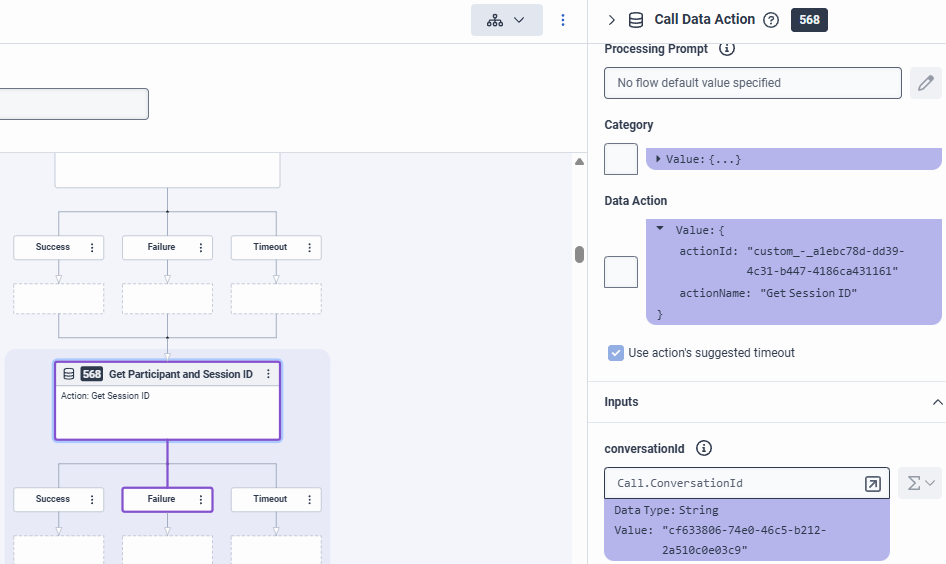This screenshot has width=946, height=564.
Task: Collapse the Data Action value tree
Action: pyautogui.click(x=660, y=229)
